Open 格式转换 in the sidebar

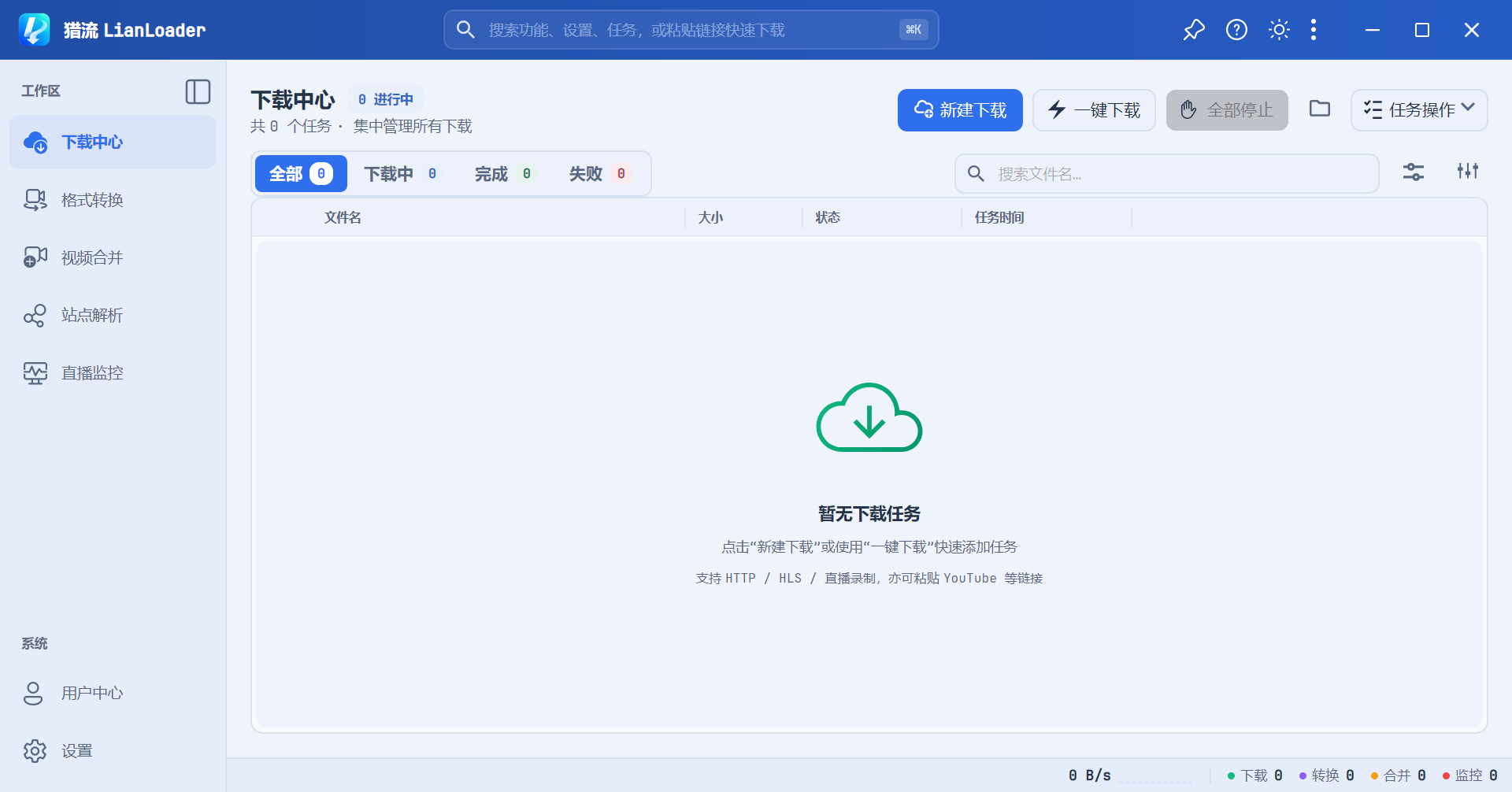113,200
